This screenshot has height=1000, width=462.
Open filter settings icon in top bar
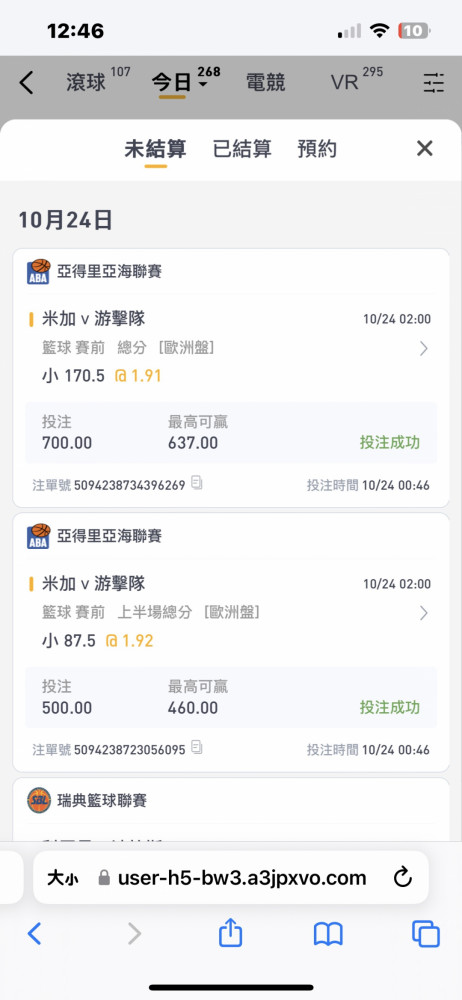point(433,83)
